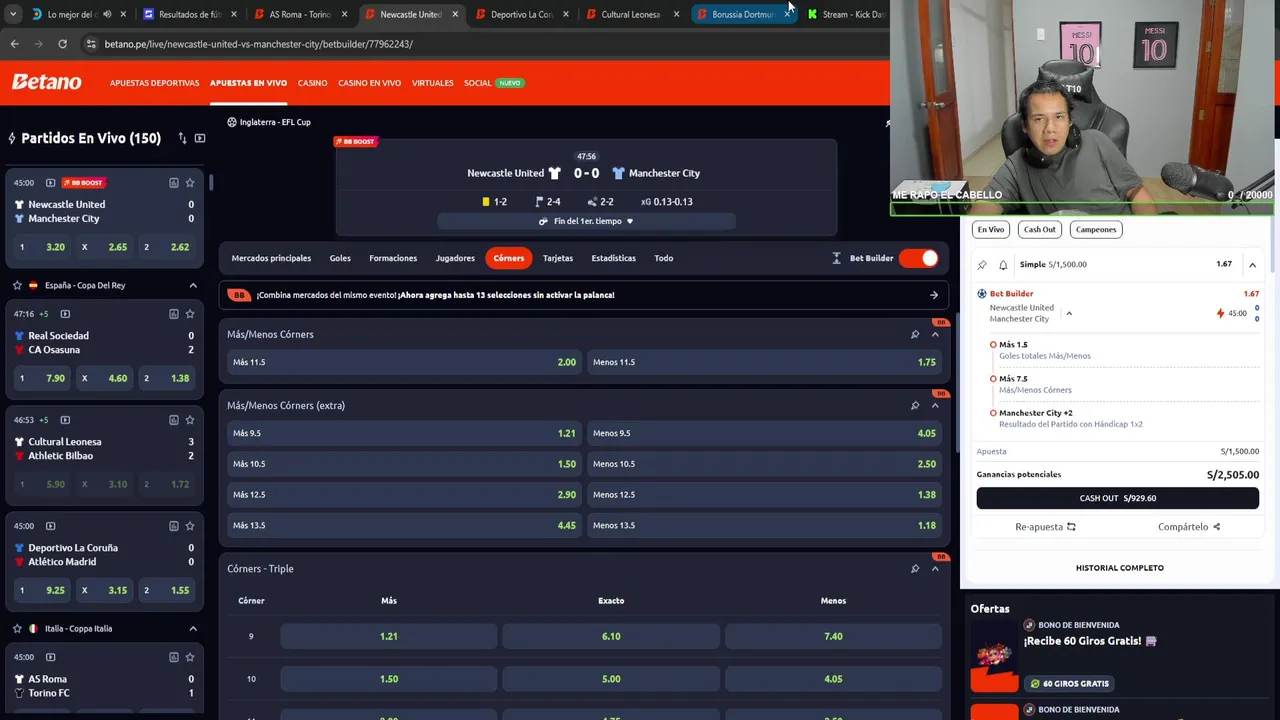This screenshot has width=1280, height=720.
Task: Select Más 11.5 corners at 2.00
Action: pos(404,362)
